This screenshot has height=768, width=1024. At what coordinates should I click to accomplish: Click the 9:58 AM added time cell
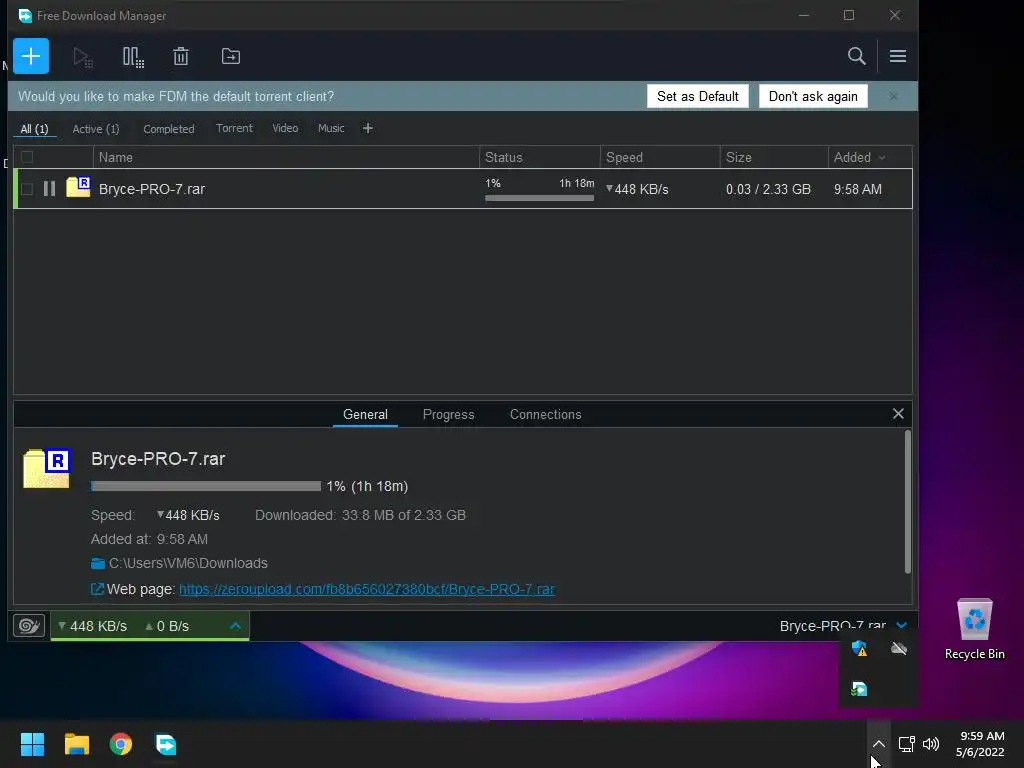857,189
